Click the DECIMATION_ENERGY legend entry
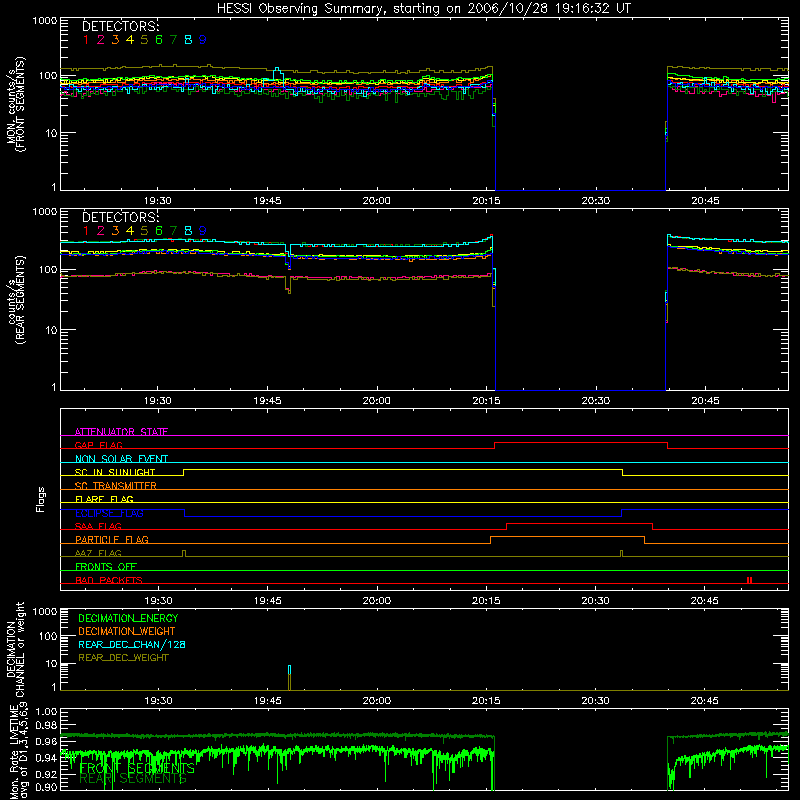Image resolution: width=800 pixels, height=800 pixels. 128,618
